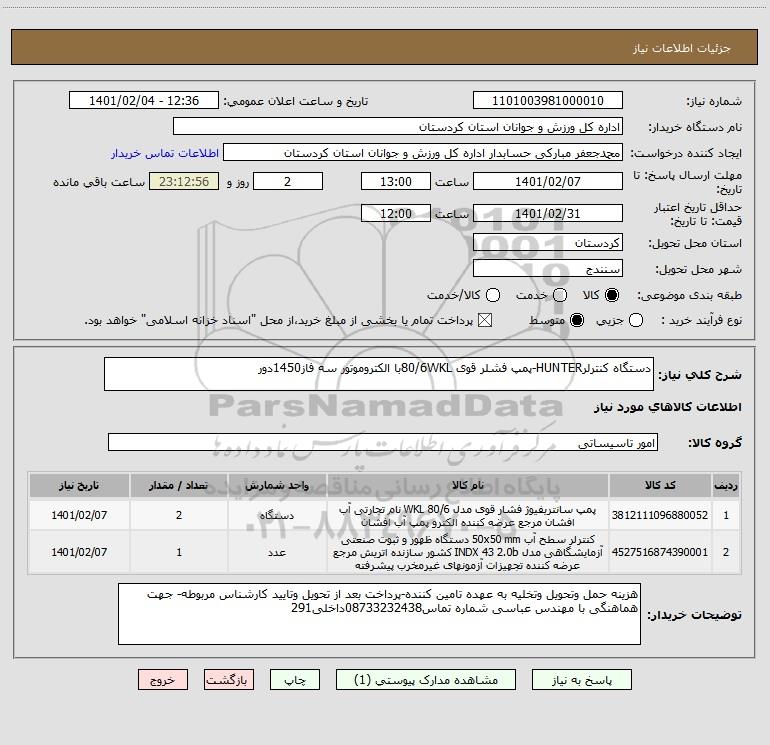
Task: Click item code 3812111096880052
Action: [660, 515]
